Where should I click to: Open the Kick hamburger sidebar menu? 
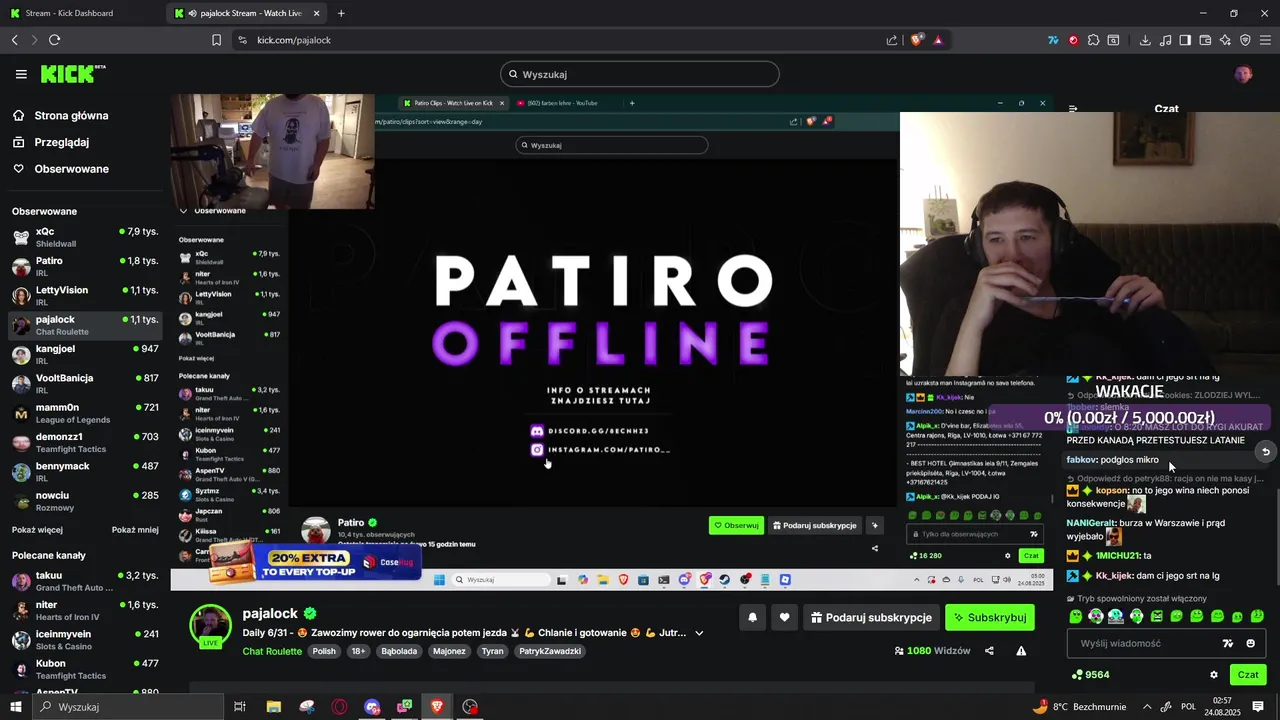click(21, 74)
